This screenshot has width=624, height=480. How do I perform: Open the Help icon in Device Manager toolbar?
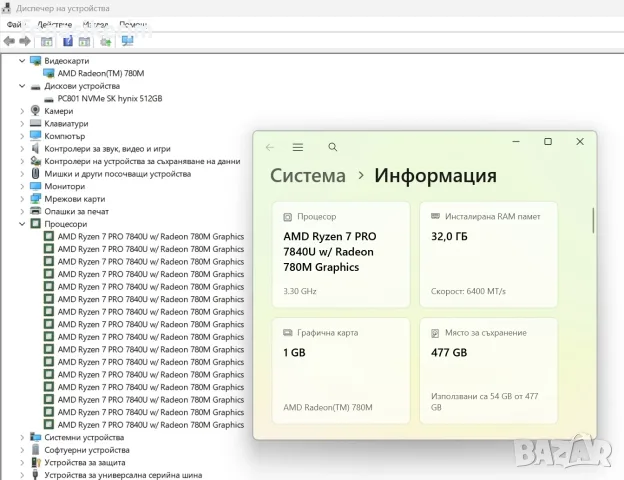point(68,41)
